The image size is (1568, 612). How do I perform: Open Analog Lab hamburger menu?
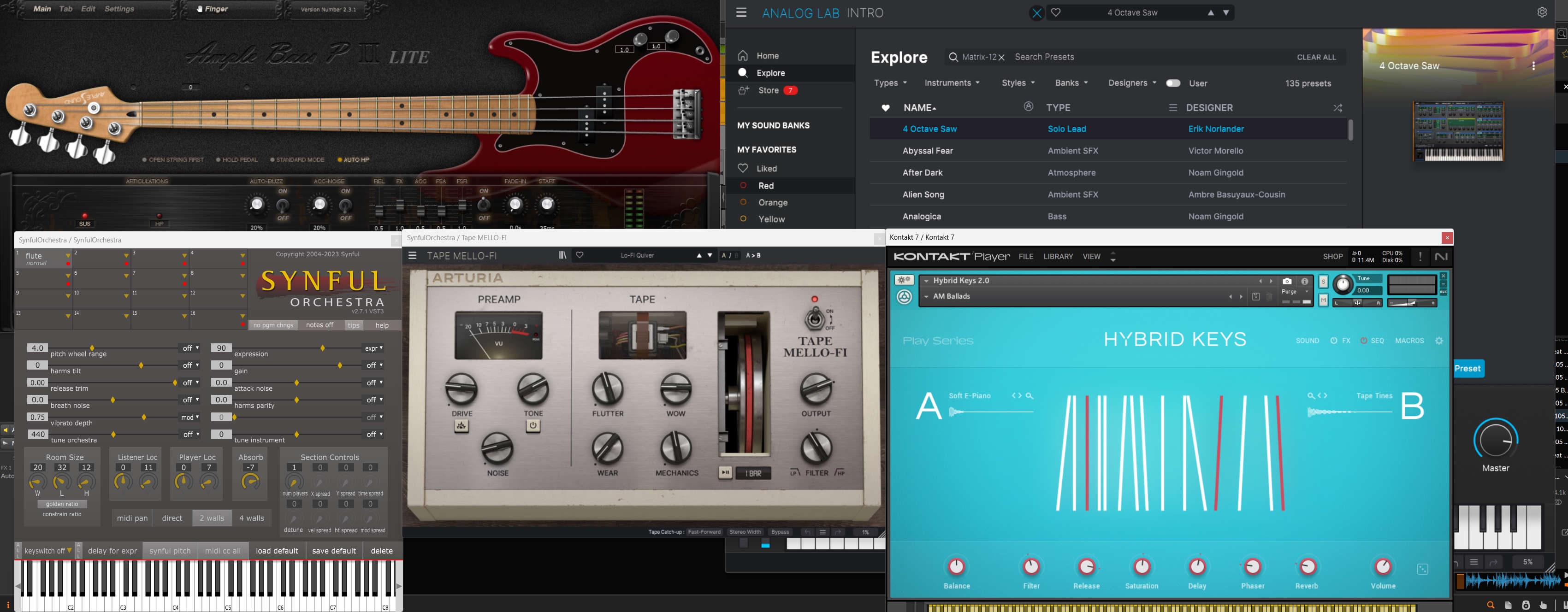741,12
